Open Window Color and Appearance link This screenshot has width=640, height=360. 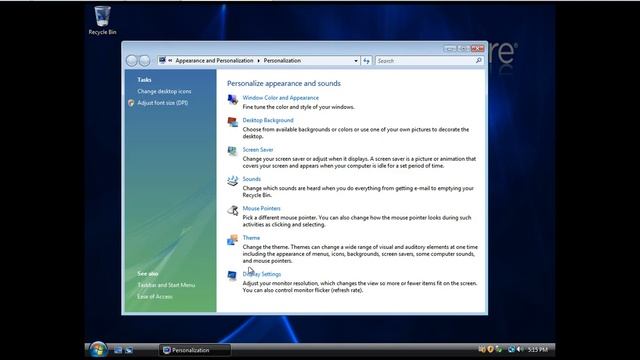(281, 98)
